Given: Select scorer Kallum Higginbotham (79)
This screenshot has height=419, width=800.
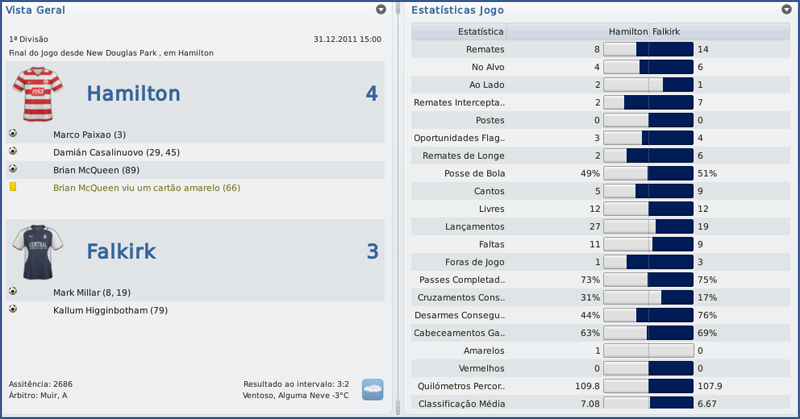Looking at the screenshot, I should coord(110,310).
